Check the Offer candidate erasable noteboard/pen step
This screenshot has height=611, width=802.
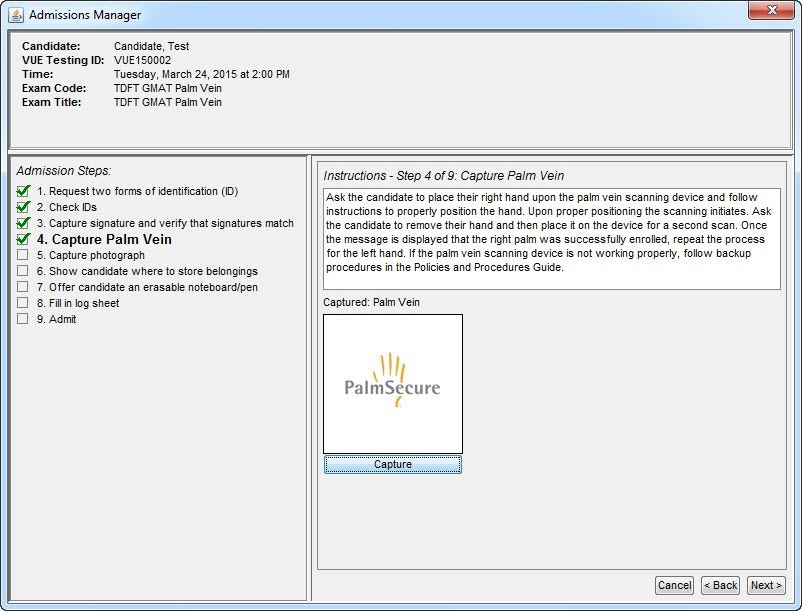(x=23, y=286)
